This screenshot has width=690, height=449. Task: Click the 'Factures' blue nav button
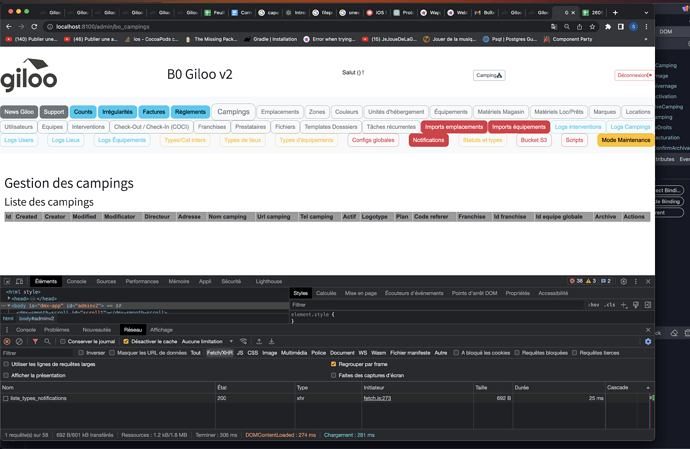[154, 112]
